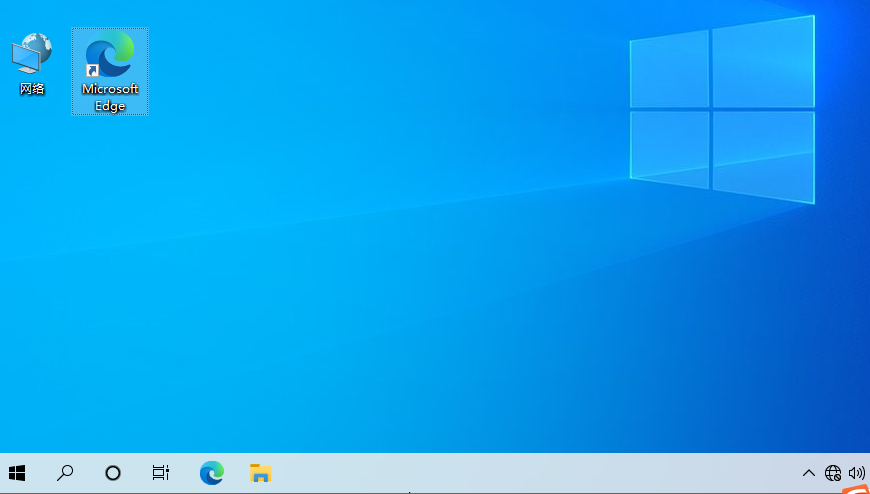
Task: Click the Windows logo on the wallpaper
Action: [x=722, y=110]
